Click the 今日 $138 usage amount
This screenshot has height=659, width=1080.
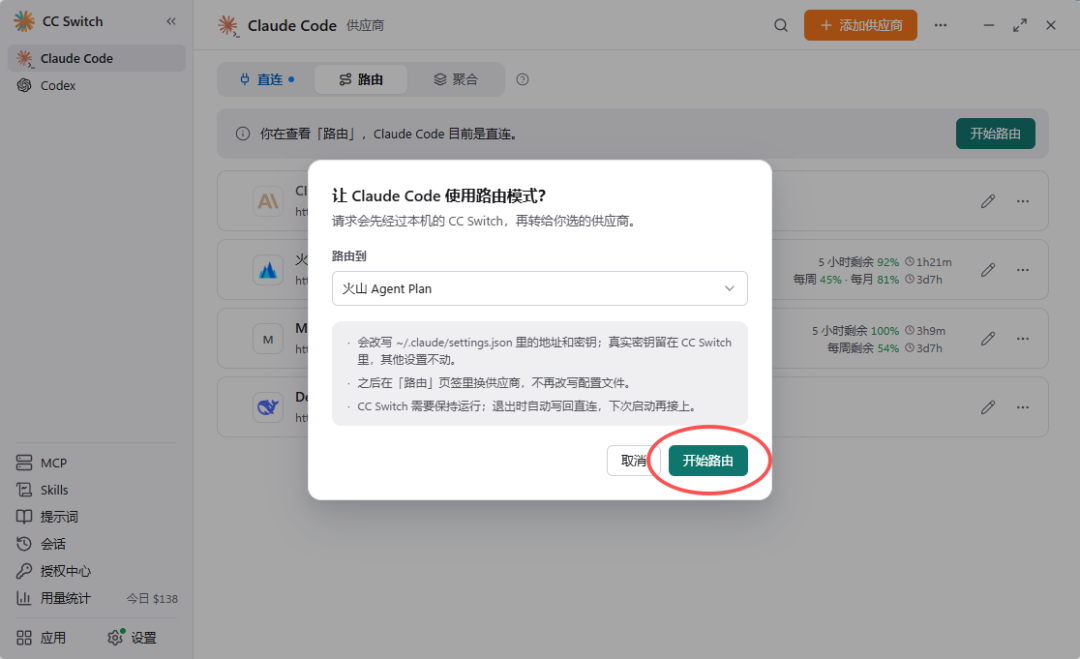[x=152, y=598]
